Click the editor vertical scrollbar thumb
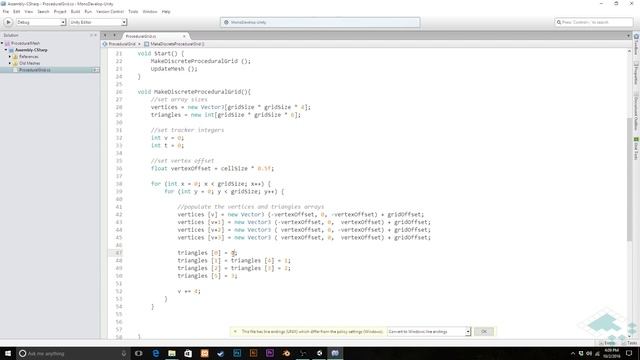Viewport: 640px width, 360px height. point(629,180)
